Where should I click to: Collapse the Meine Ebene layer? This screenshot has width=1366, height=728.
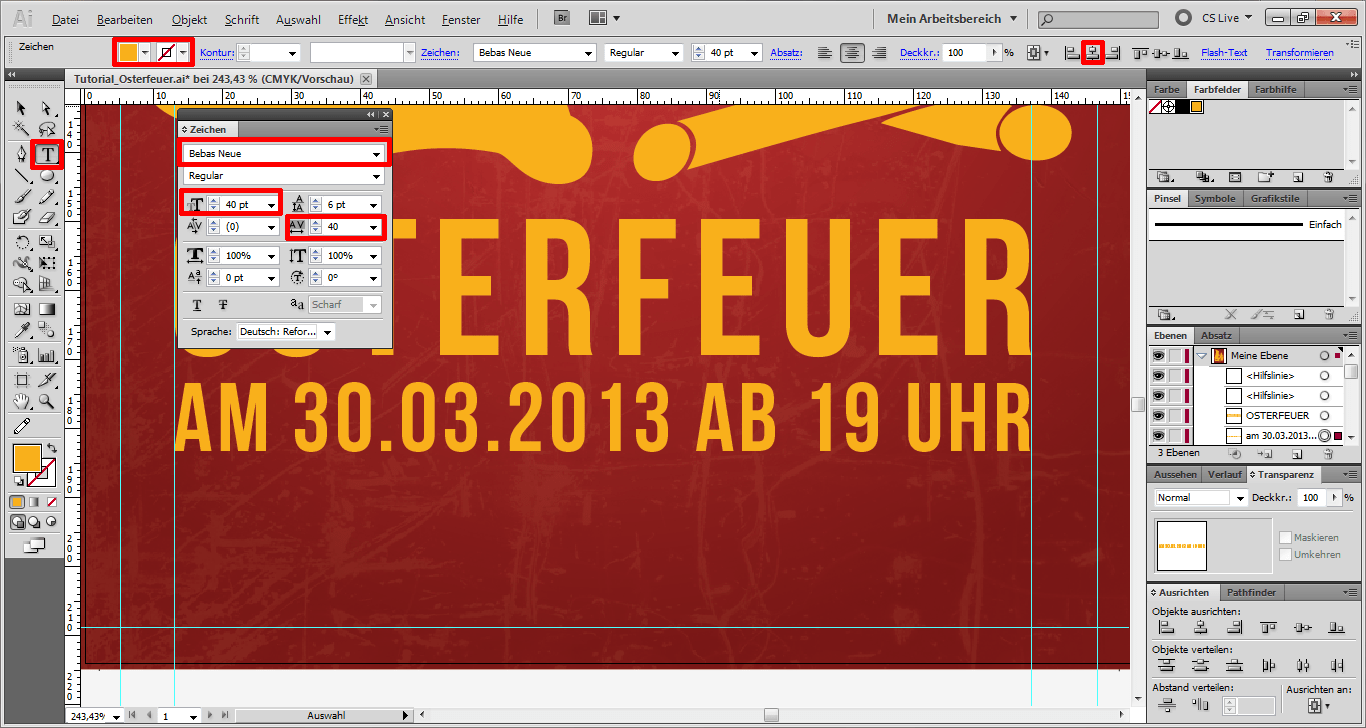tap(1201, 355)
